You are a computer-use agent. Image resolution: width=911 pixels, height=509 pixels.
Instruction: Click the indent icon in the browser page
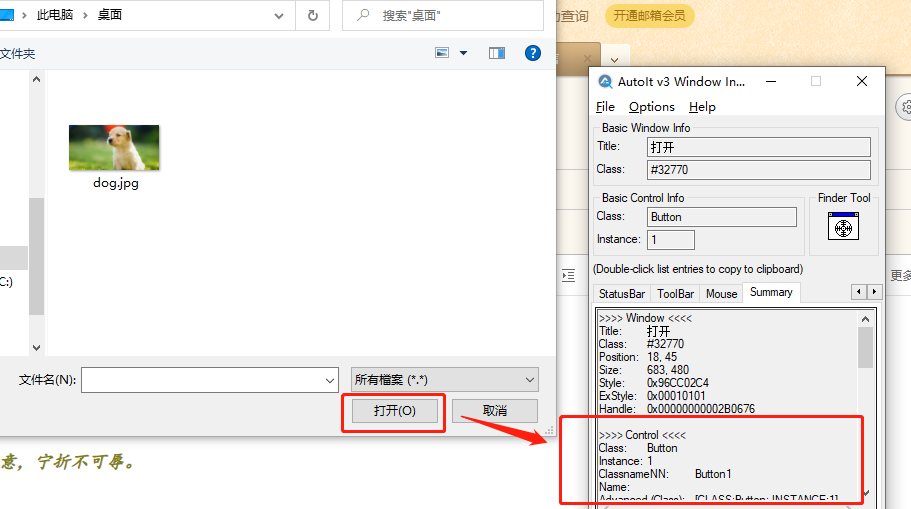click(569, 275)
